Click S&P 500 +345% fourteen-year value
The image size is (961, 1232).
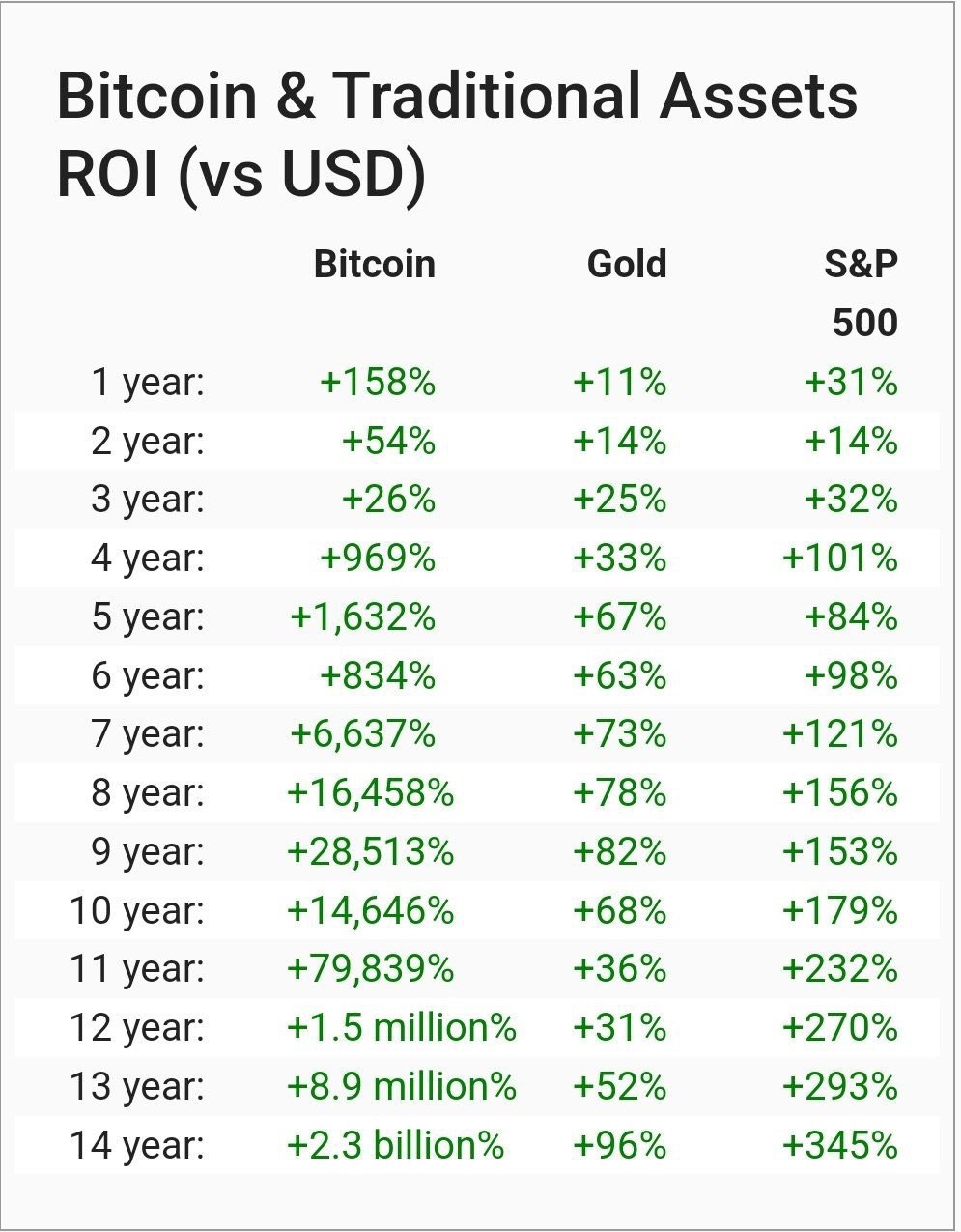tap(840, 1146)
